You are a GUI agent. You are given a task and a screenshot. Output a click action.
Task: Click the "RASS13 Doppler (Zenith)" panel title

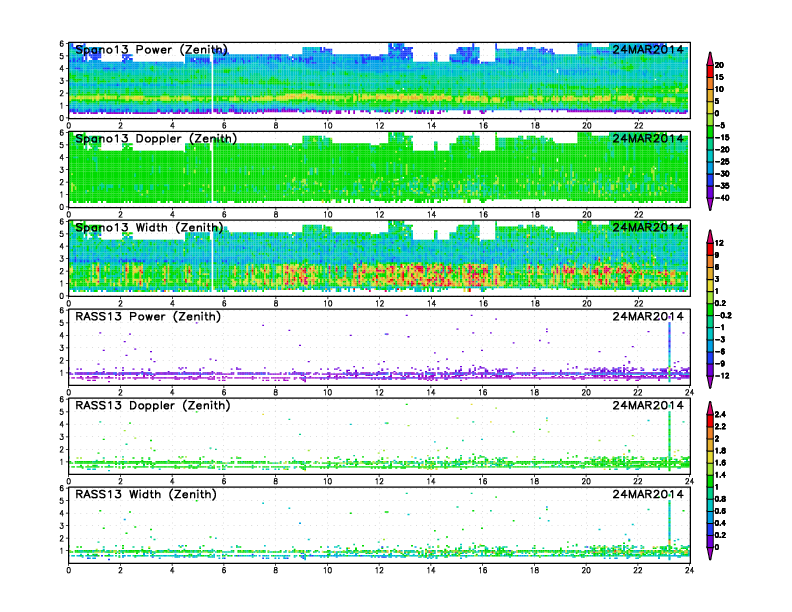[153, 405]
